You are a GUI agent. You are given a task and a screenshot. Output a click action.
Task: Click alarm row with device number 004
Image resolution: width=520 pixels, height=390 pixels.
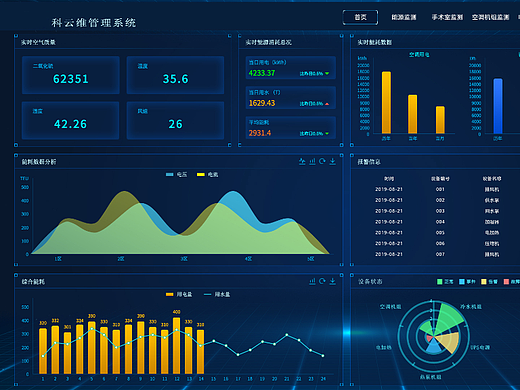pyautogui.click(x=437, y=222)
